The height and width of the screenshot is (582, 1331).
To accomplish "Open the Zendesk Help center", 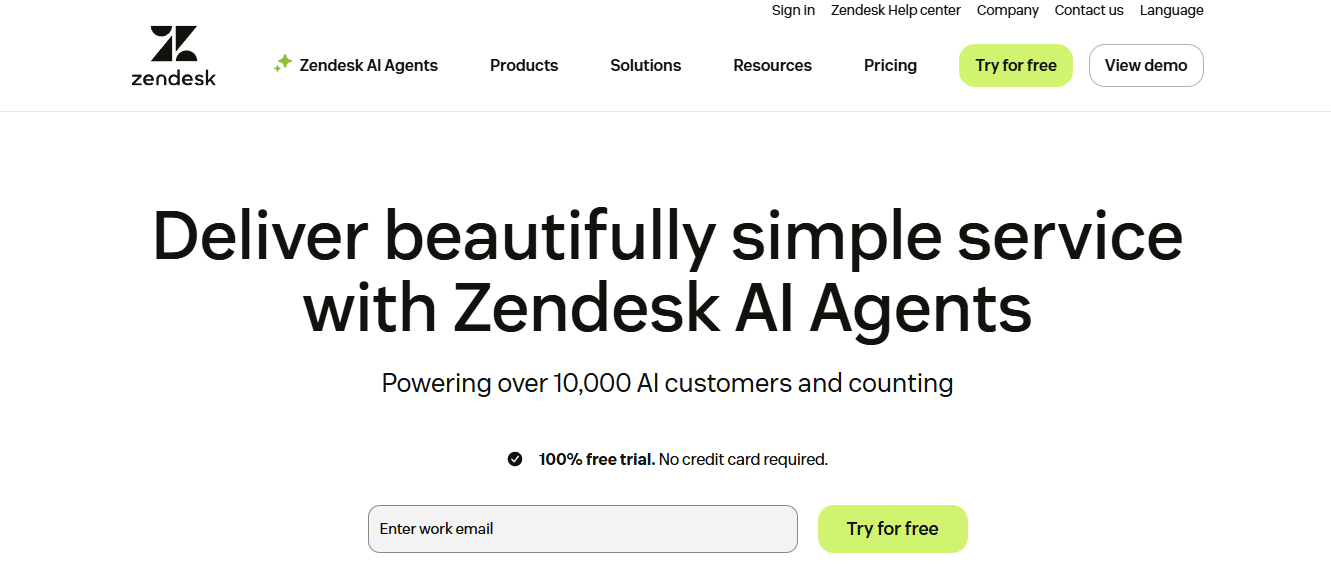I will coord(895,10).
